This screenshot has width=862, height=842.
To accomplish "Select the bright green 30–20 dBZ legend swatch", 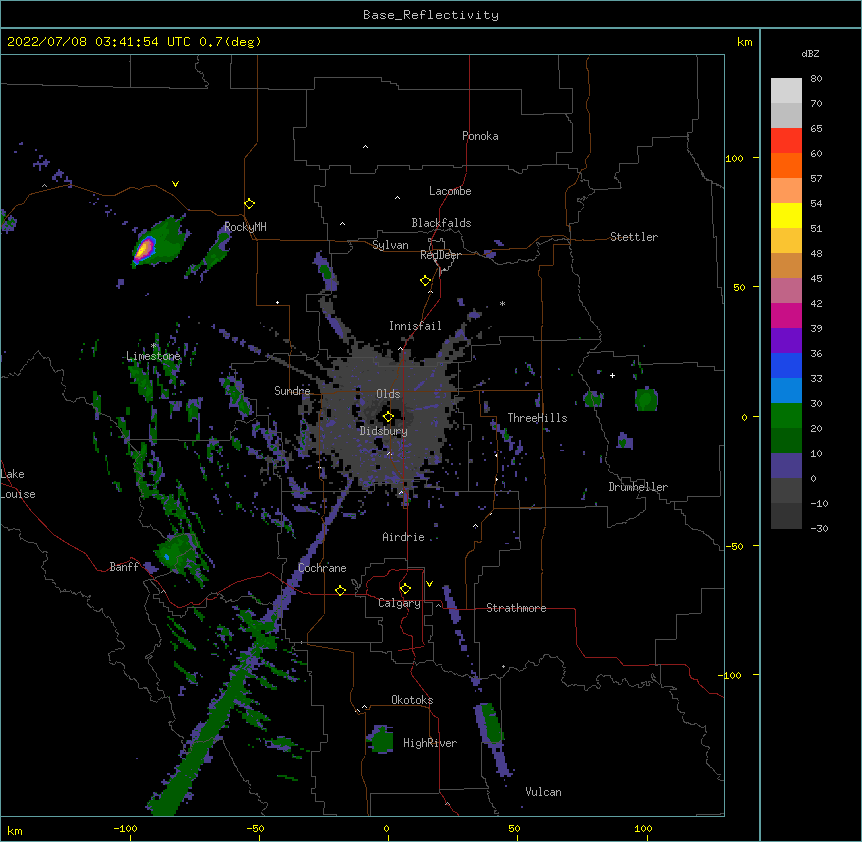I will click(786, 416).
